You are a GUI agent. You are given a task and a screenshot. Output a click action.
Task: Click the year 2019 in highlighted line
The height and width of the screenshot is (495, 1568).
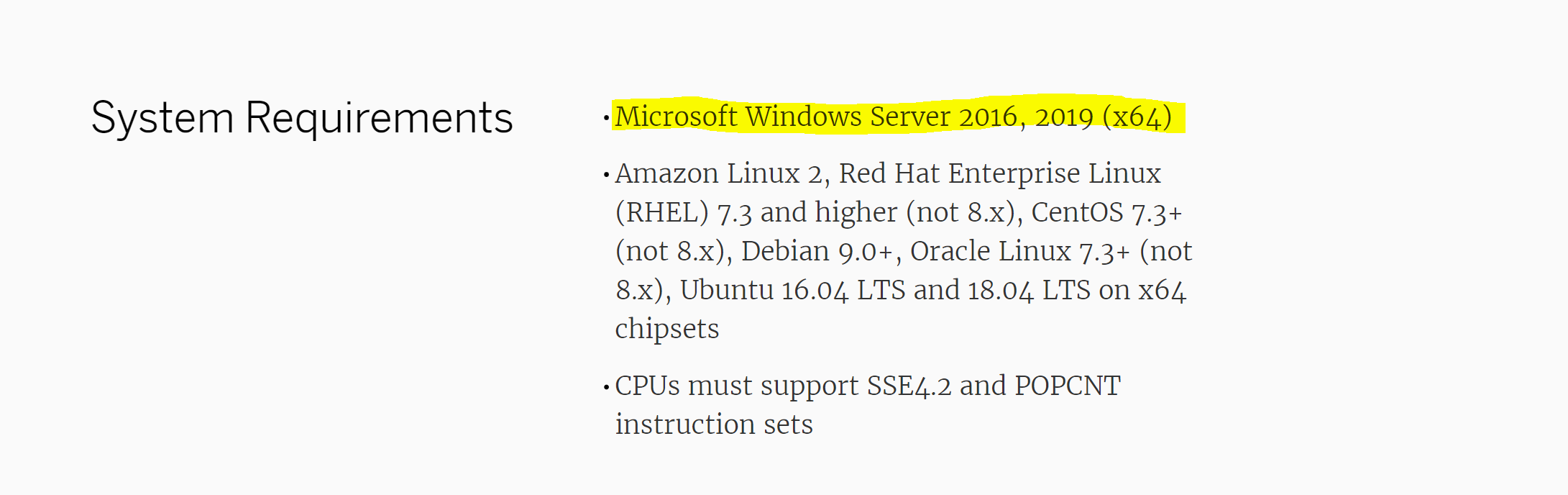(x=1064, y=117)
